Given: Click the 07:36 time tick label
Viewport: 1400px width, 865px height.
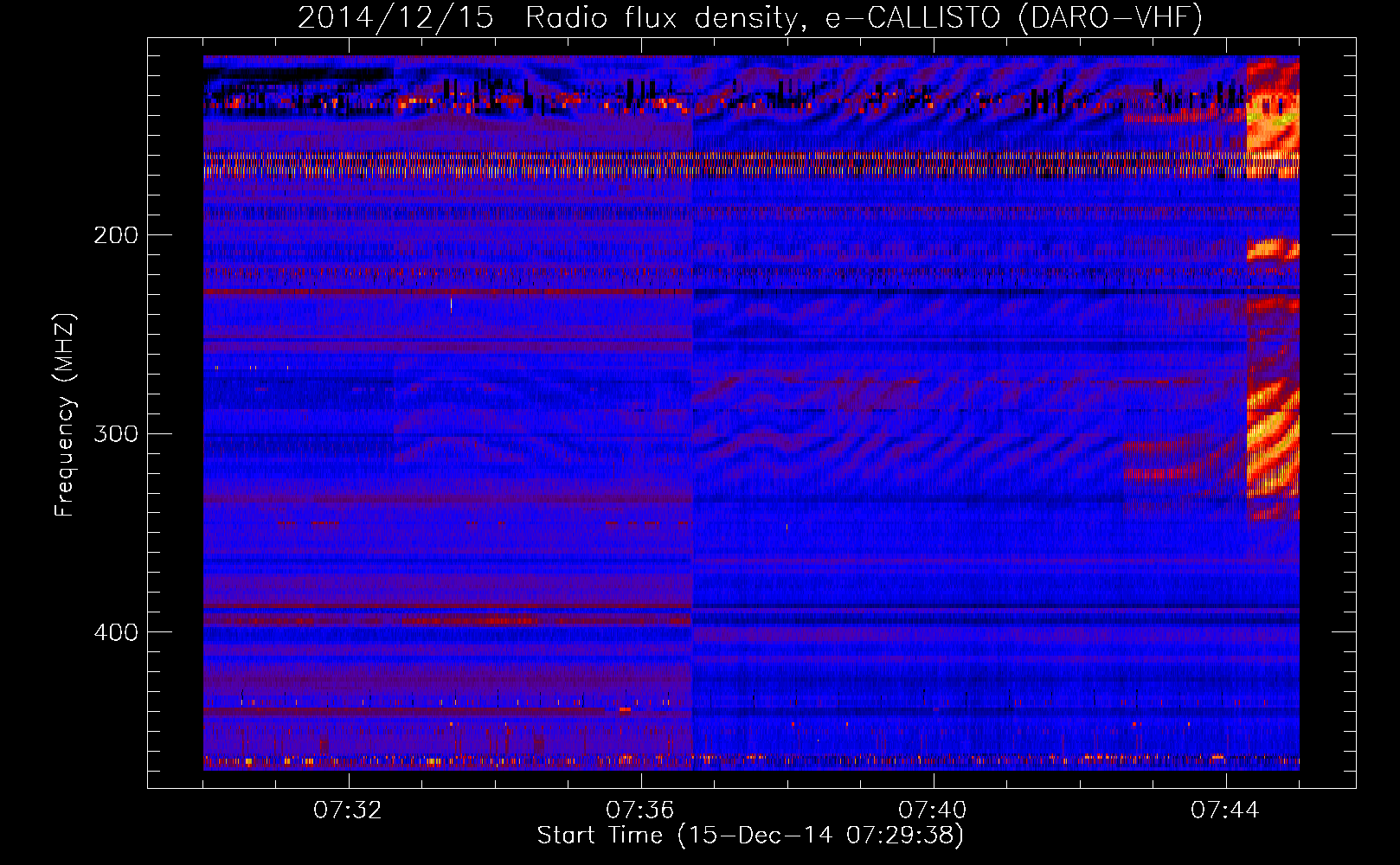Looking at the screenshot, I should click(x=640, y=811).
